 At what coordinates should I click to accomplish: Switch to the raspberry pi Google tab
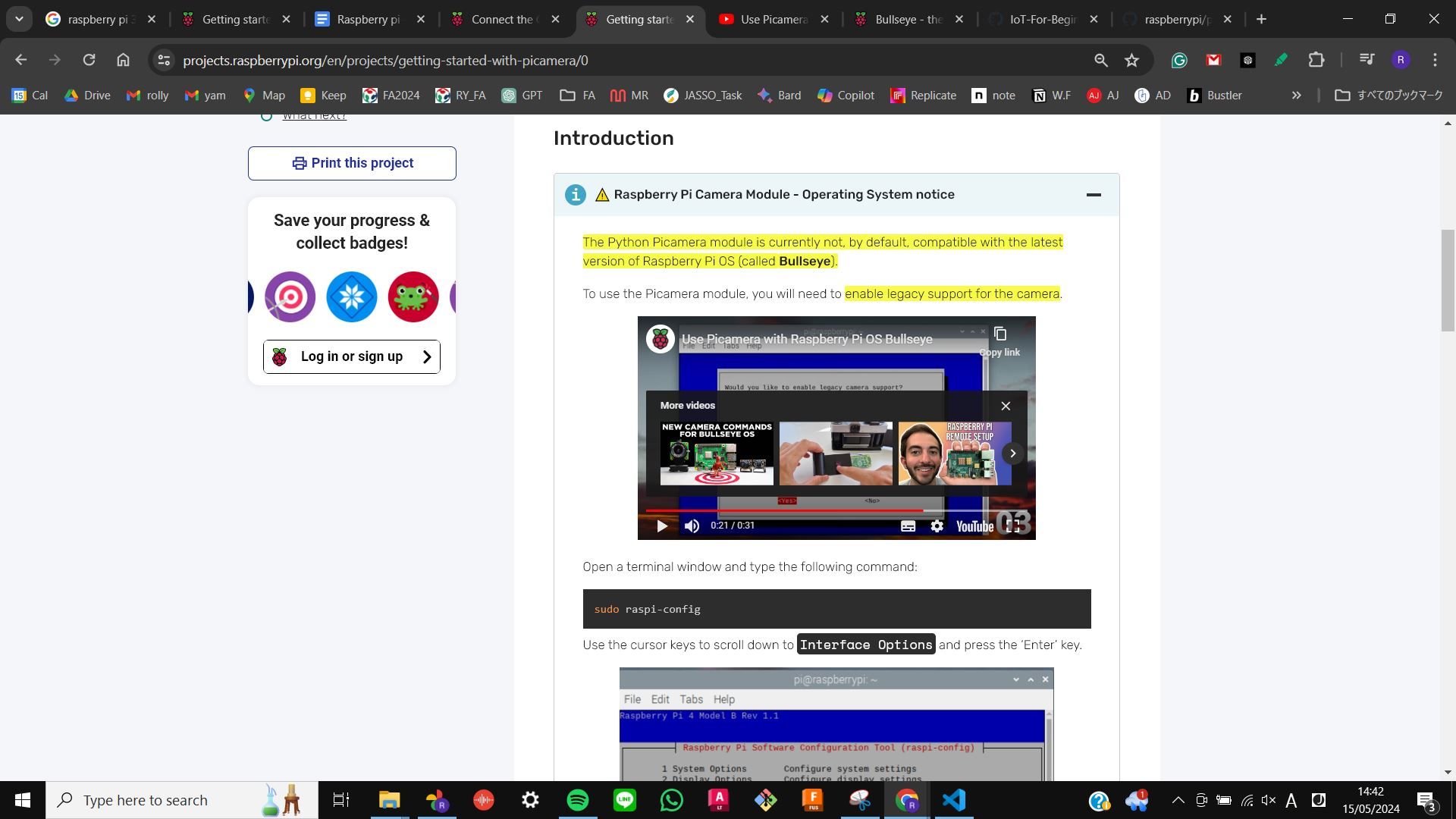[x=102, y=19]
